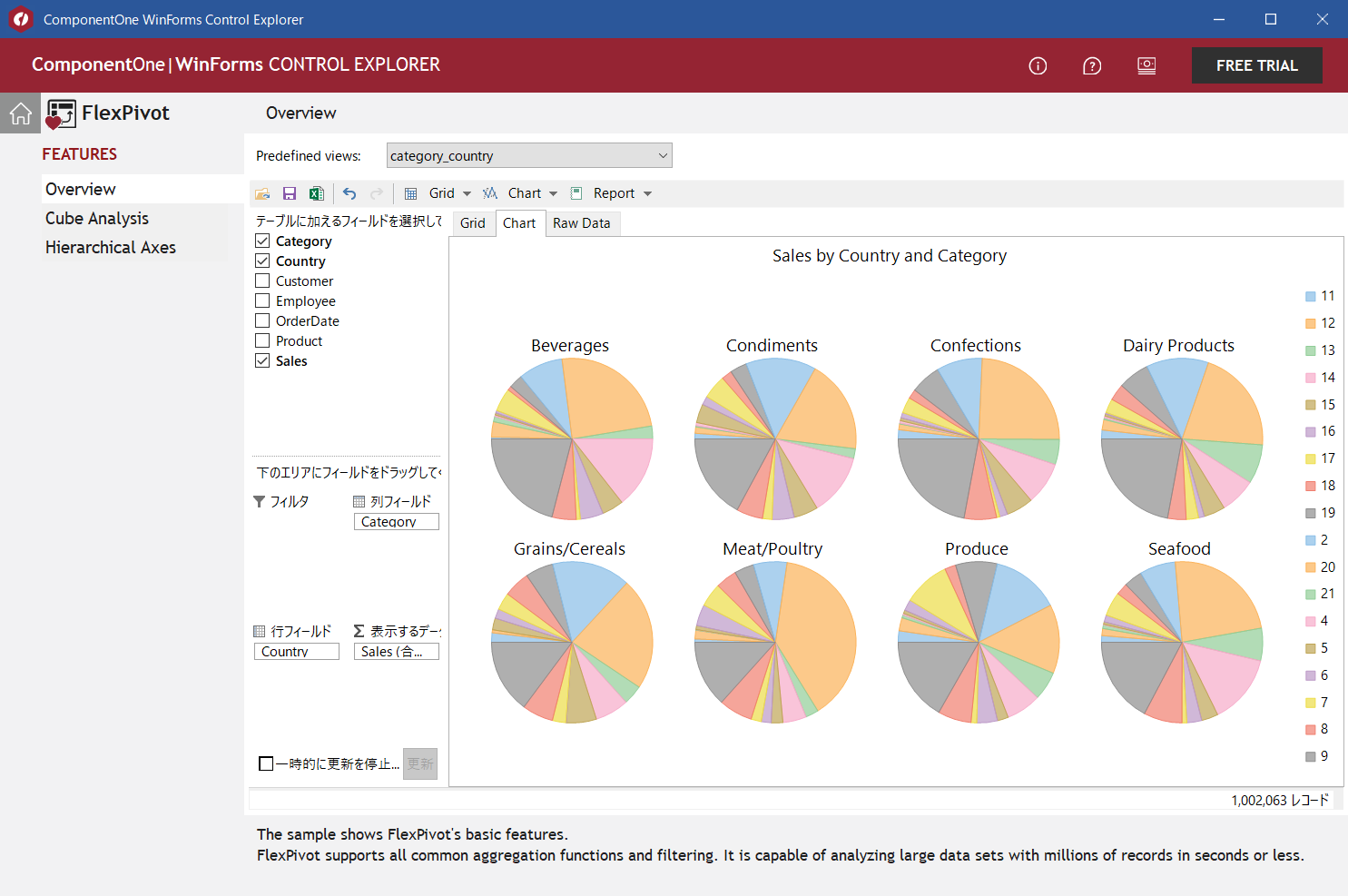Uncheck the Category field checkbox
The height and width of the screenshot is (896, 1348).
click(x=262, y=241)
